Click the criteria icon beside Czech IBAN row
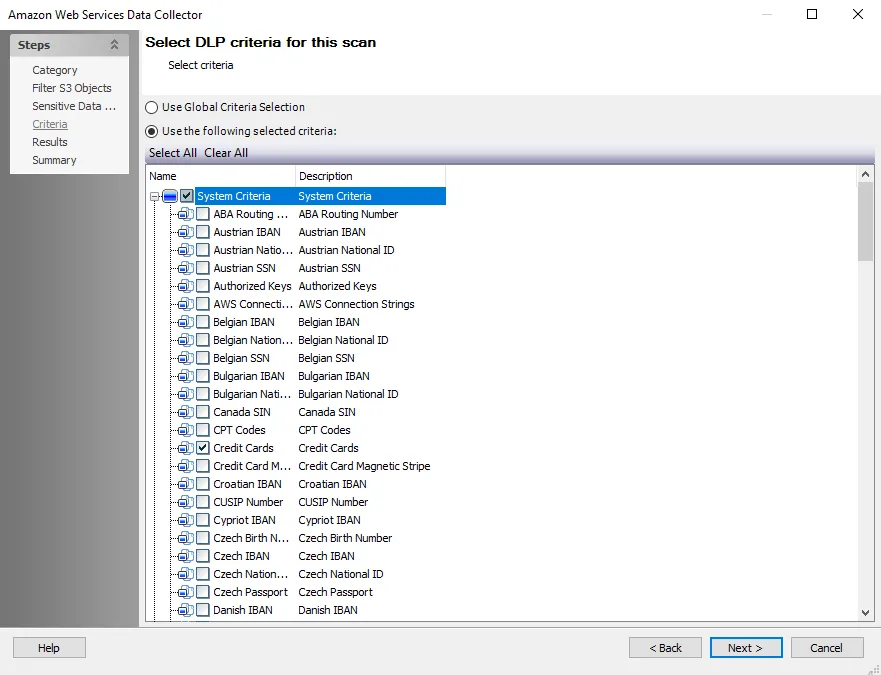The width and height of the screenshot is (881, 675). [x=185, y=556]
